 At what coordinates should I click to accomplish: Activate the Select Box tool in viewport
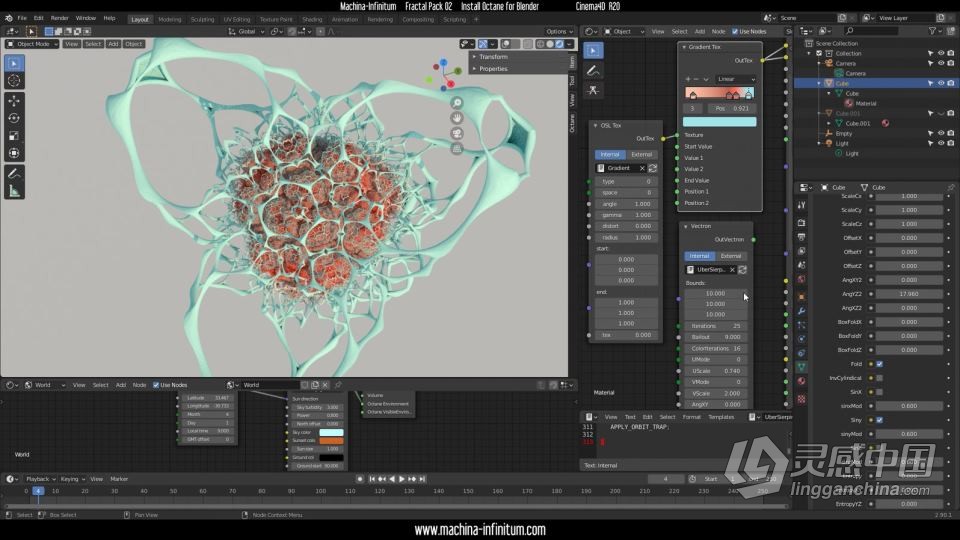[x=14, y=63]
